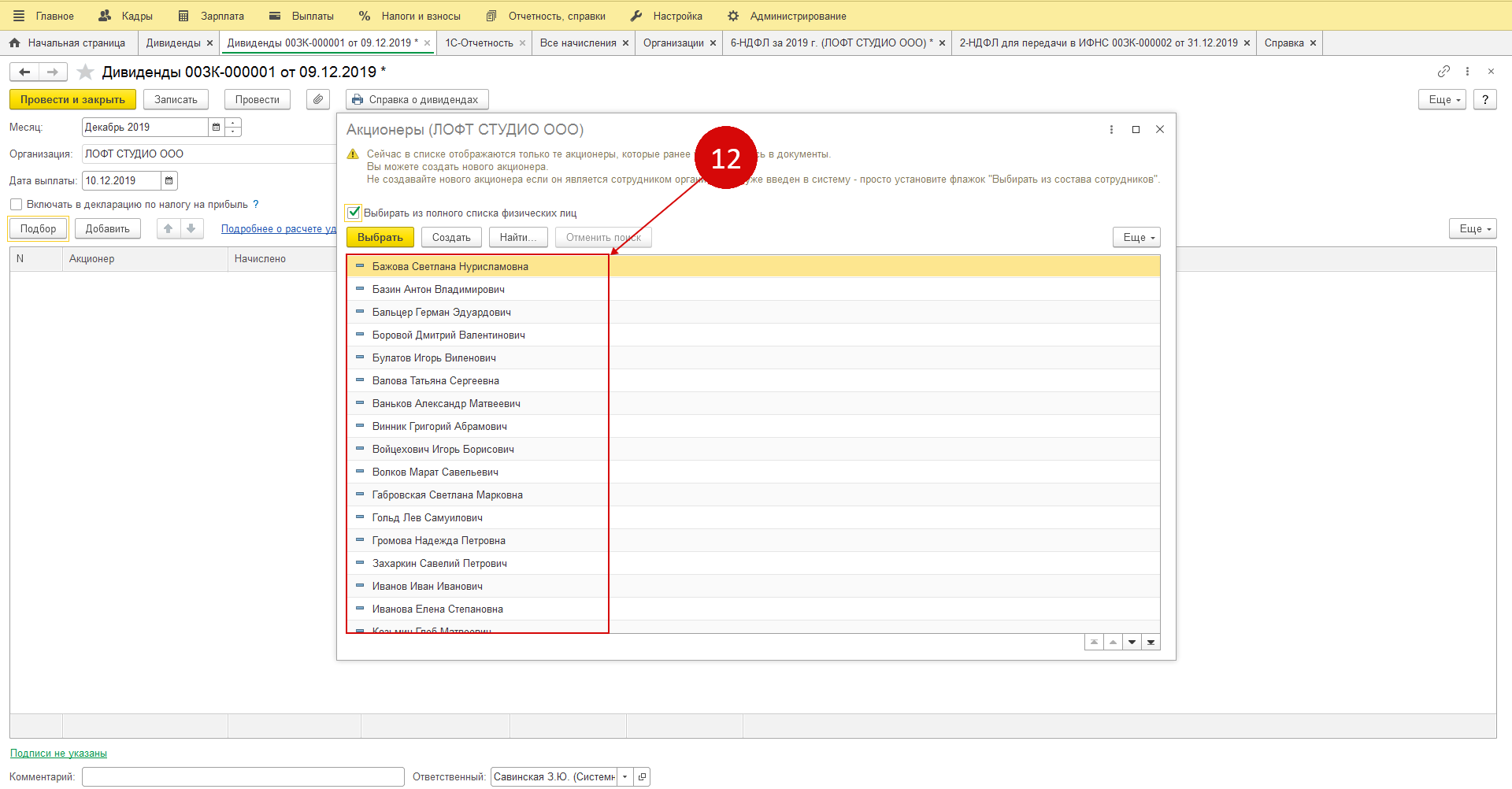Open calendar picker for Месяц field
Image resolution: width=1512 pixels, height=789 pixels.
pyautogui.click(x=217, y=127)
